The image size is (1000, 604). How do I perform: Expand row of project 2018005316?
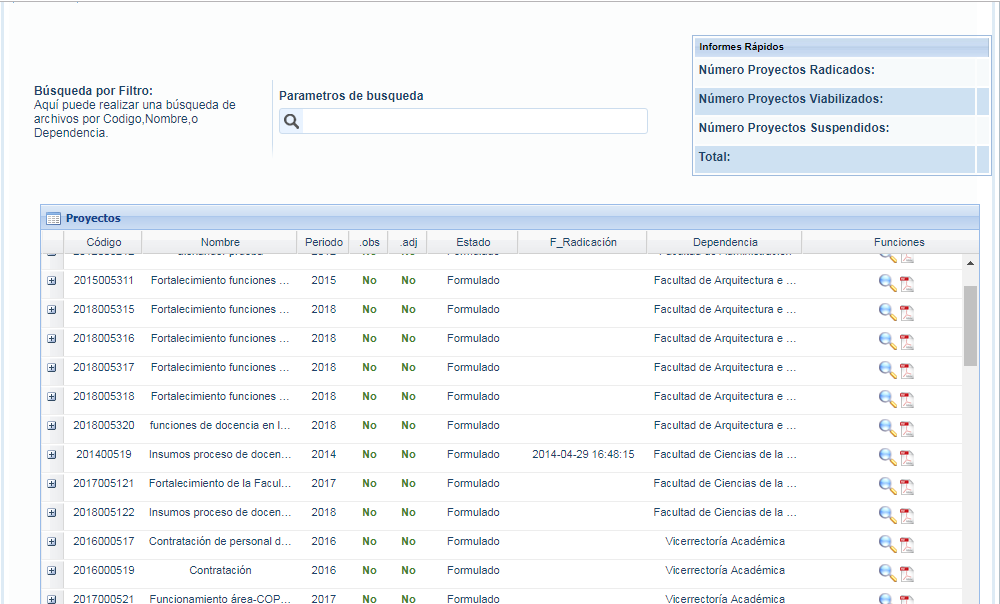[52, 339]
